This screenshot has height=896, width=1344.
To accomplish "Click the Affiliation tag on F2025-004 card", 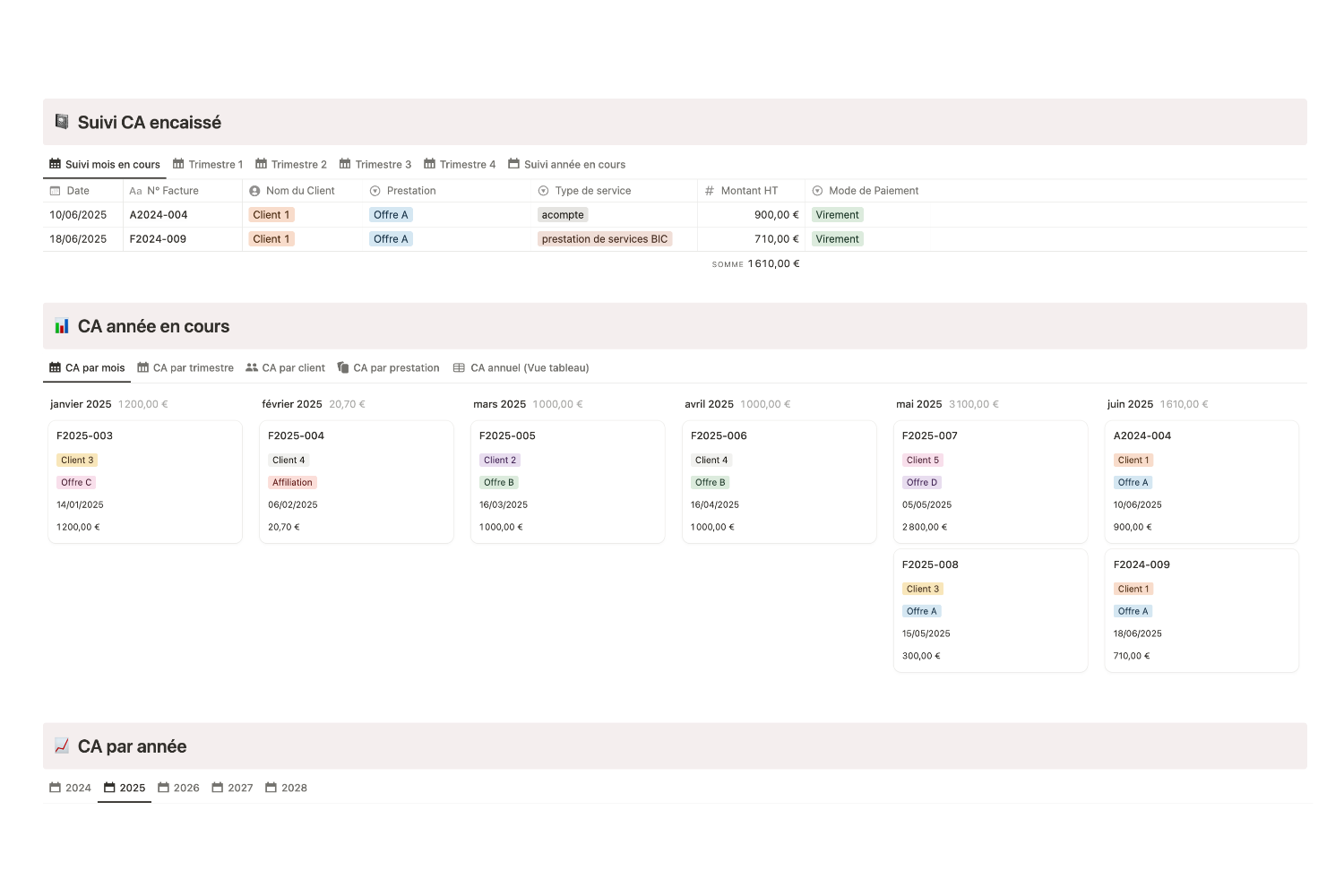I will tap(292, 482).
